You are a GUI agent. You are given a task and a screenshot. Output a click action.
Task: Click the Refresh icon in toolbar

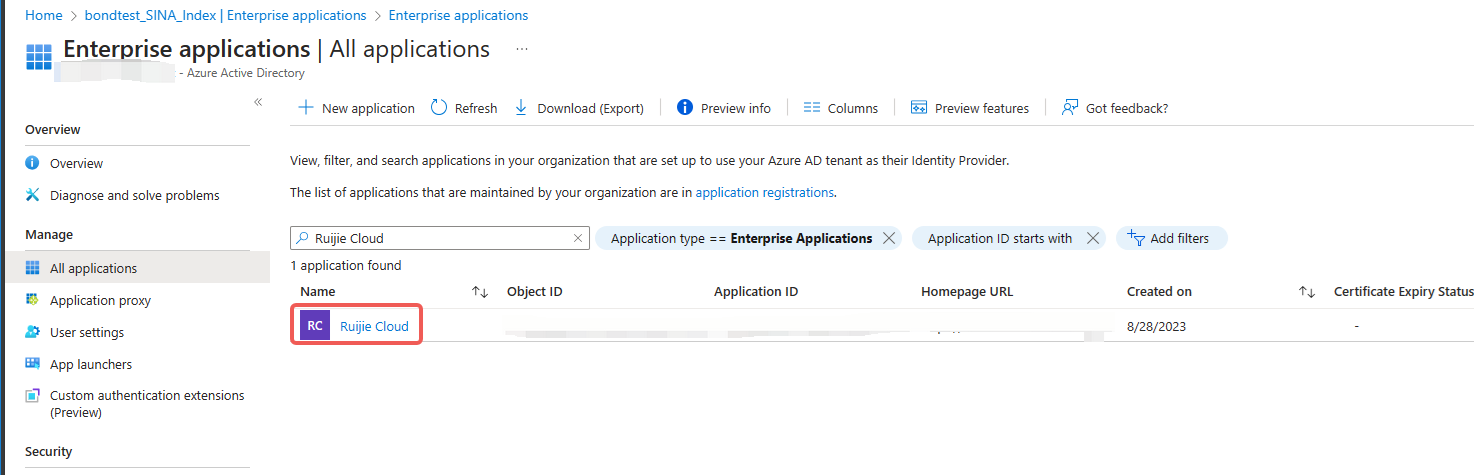coord(439,108)
